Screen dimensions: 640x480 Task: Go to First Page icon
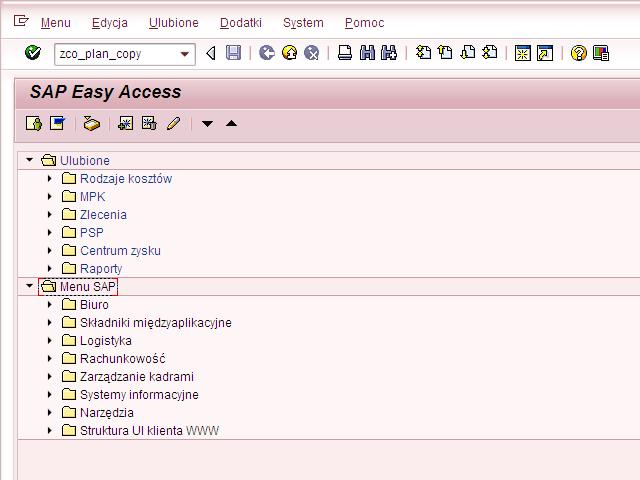point(423,53)
